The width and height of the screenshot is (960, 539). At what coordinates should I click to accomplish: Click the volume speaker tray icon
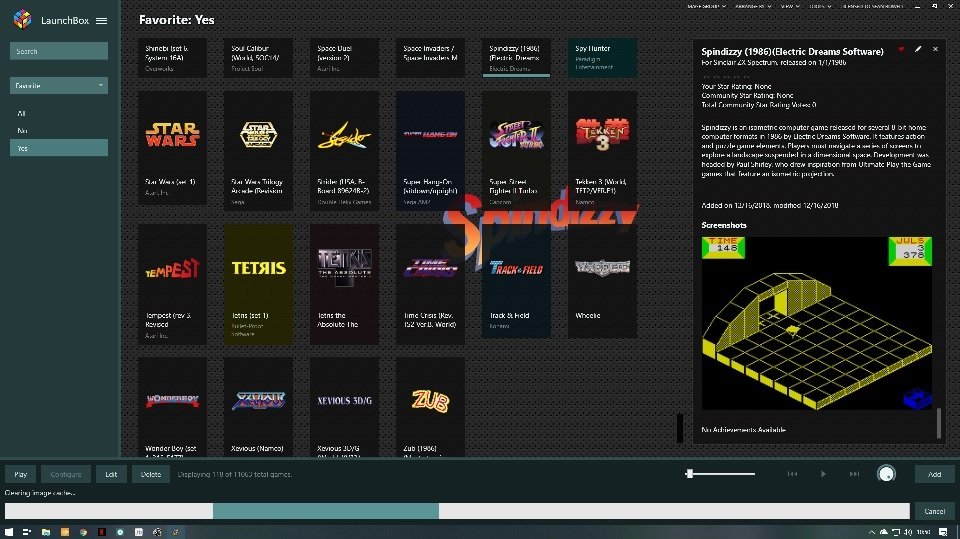point(908,532)
